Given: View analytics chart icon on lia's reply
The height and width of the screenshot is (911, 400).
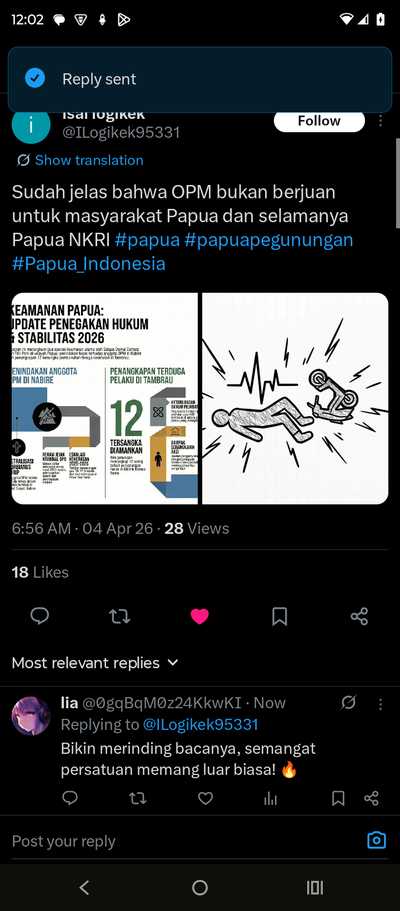Looking at the screenshot, I should 270,799.
